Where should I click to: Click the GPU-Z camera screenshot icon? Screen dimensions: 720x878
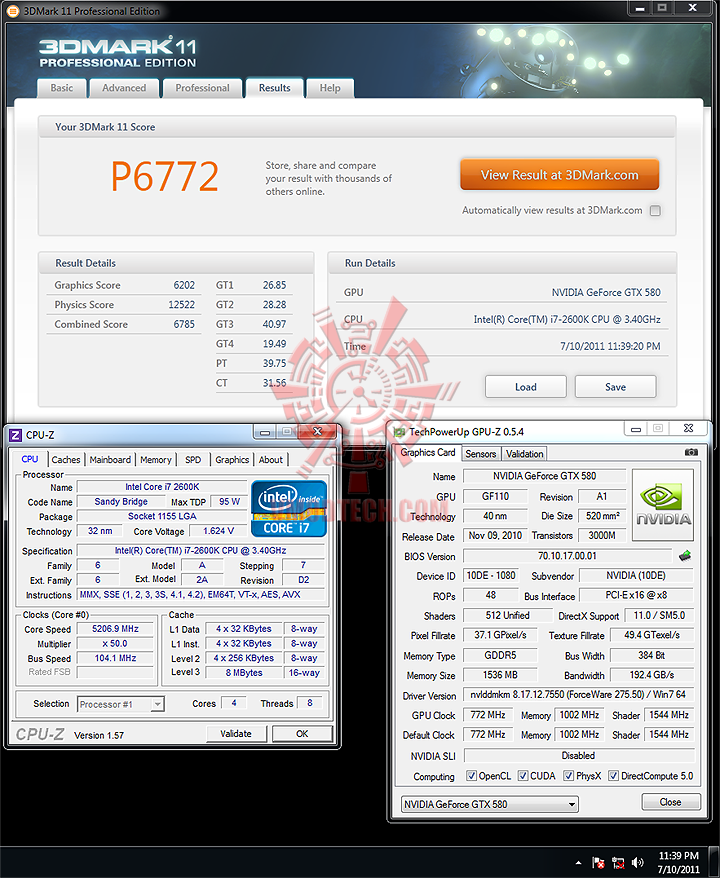click(691, 452)
